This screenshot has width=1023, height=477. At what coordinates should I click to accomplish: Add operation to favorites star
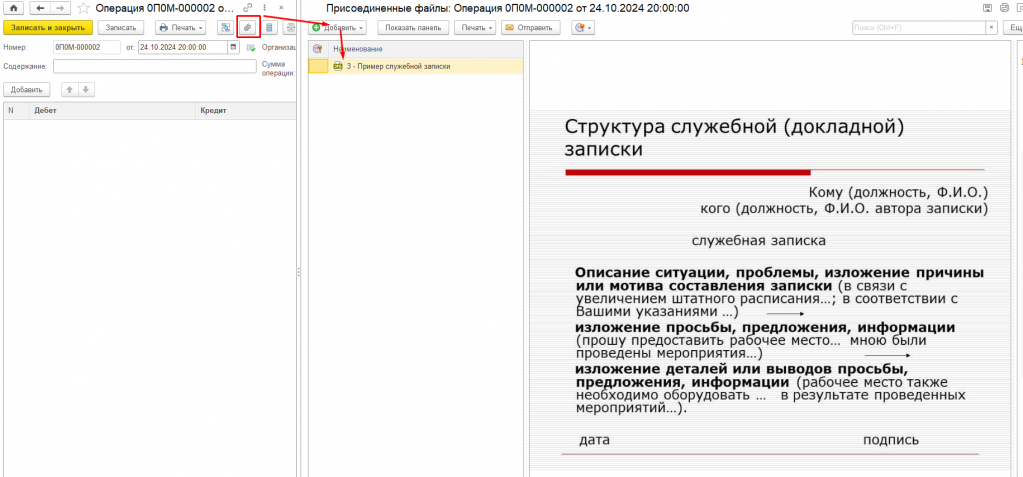(84, 8)
